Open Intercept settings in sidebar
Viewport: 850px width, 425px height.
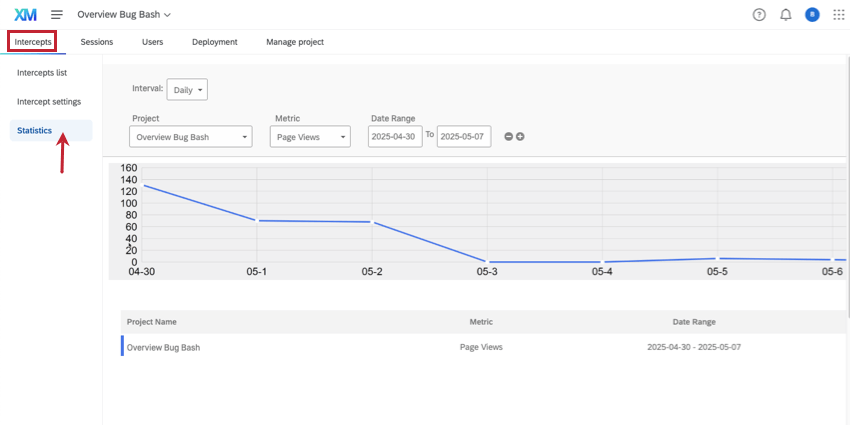point(49,102)
